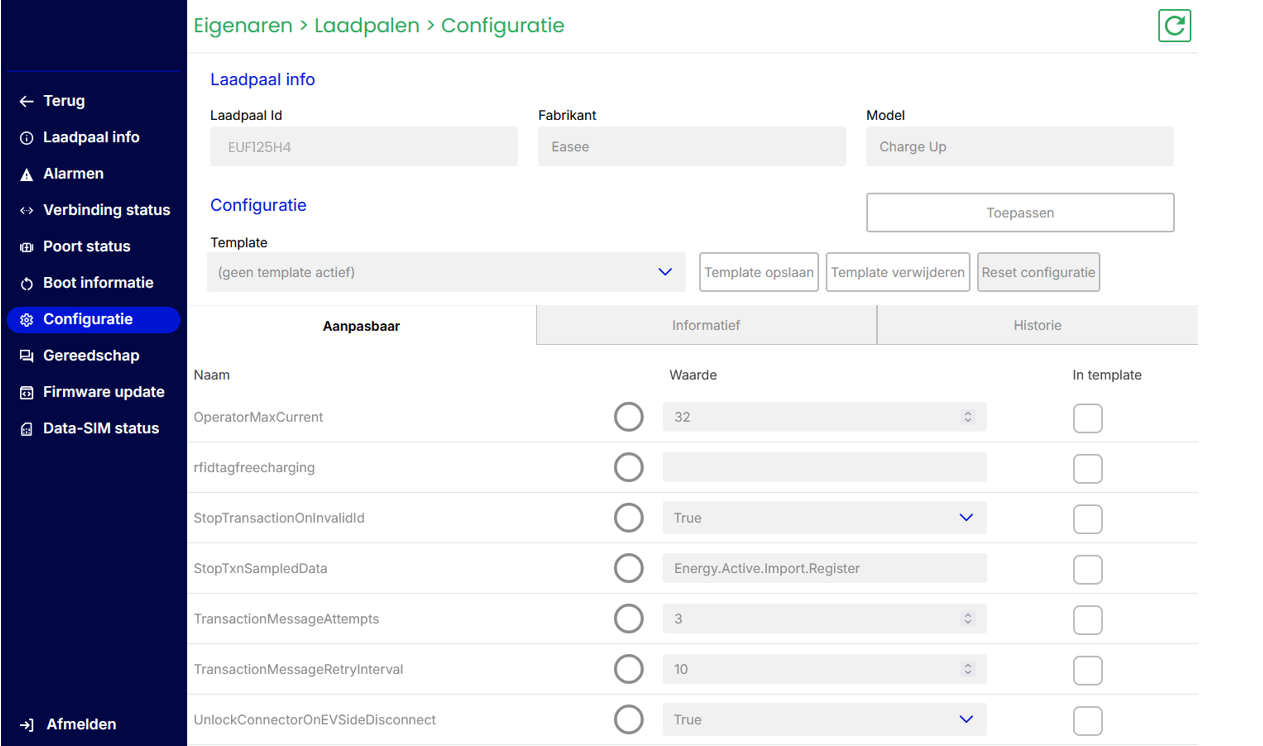Click the Poort status icon

pyautogui.click(x=27, y=247)
